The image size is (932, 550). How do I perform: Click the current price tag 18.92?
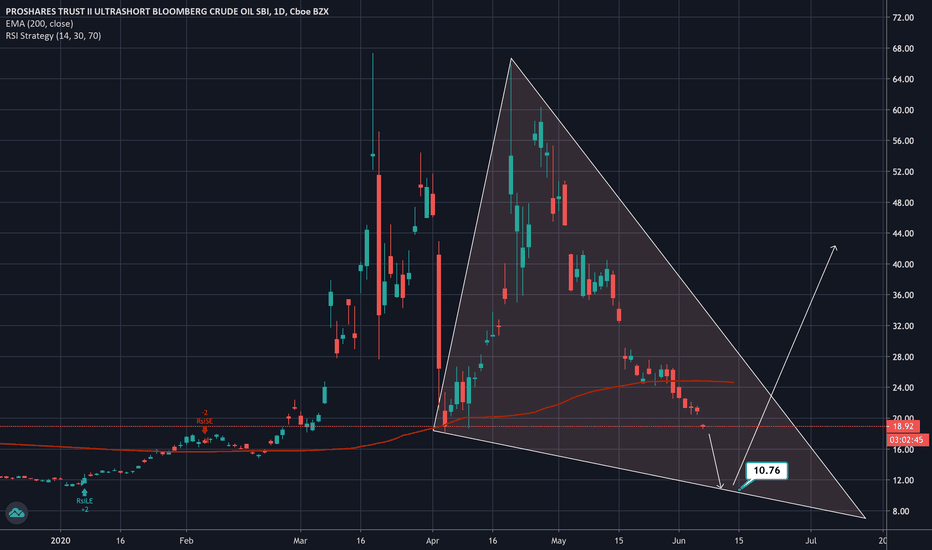point(903,426)
